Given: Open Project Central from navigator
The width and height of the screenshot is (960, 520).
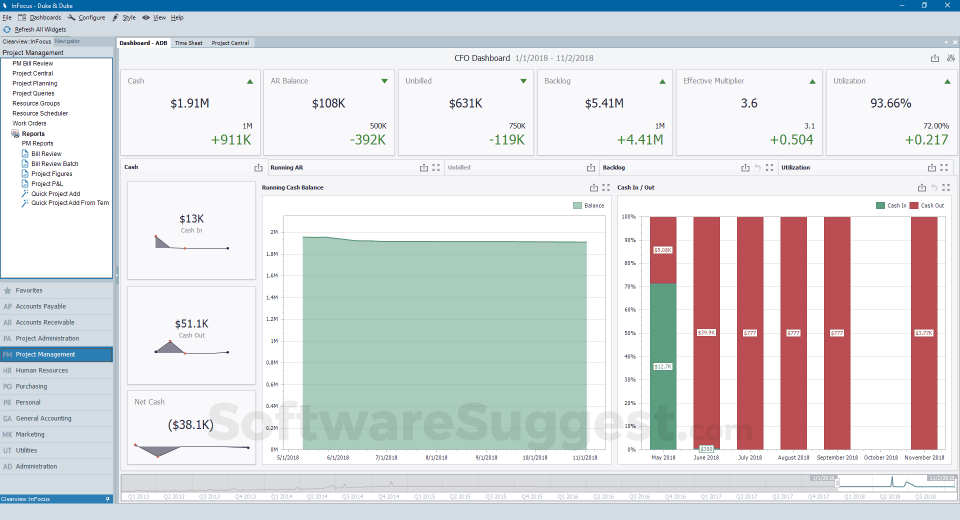Looking at the screenshot, I should coord(33,73).
